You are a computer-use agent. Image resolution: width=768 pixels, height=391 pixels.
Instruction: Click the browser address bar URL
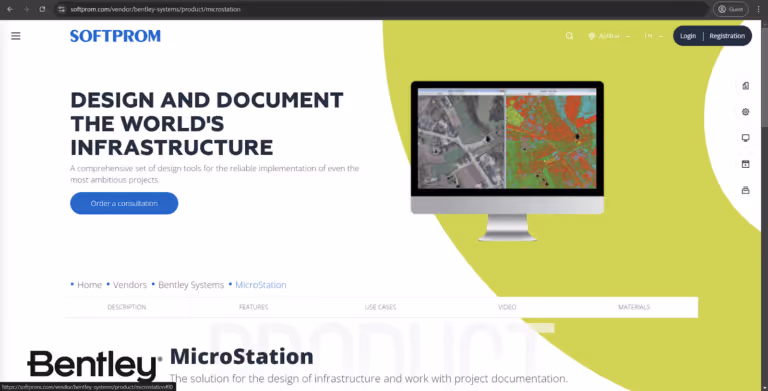[155, 9]
